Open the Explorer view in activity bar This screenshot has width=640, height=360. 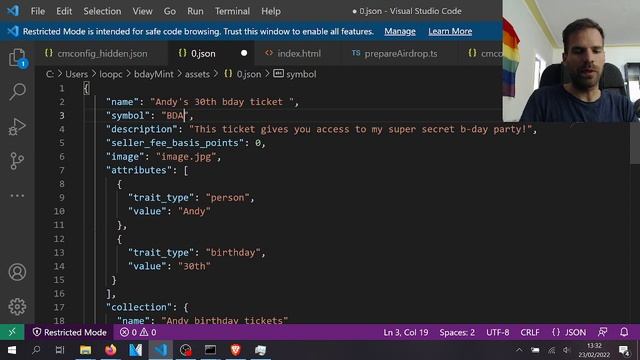17,58
